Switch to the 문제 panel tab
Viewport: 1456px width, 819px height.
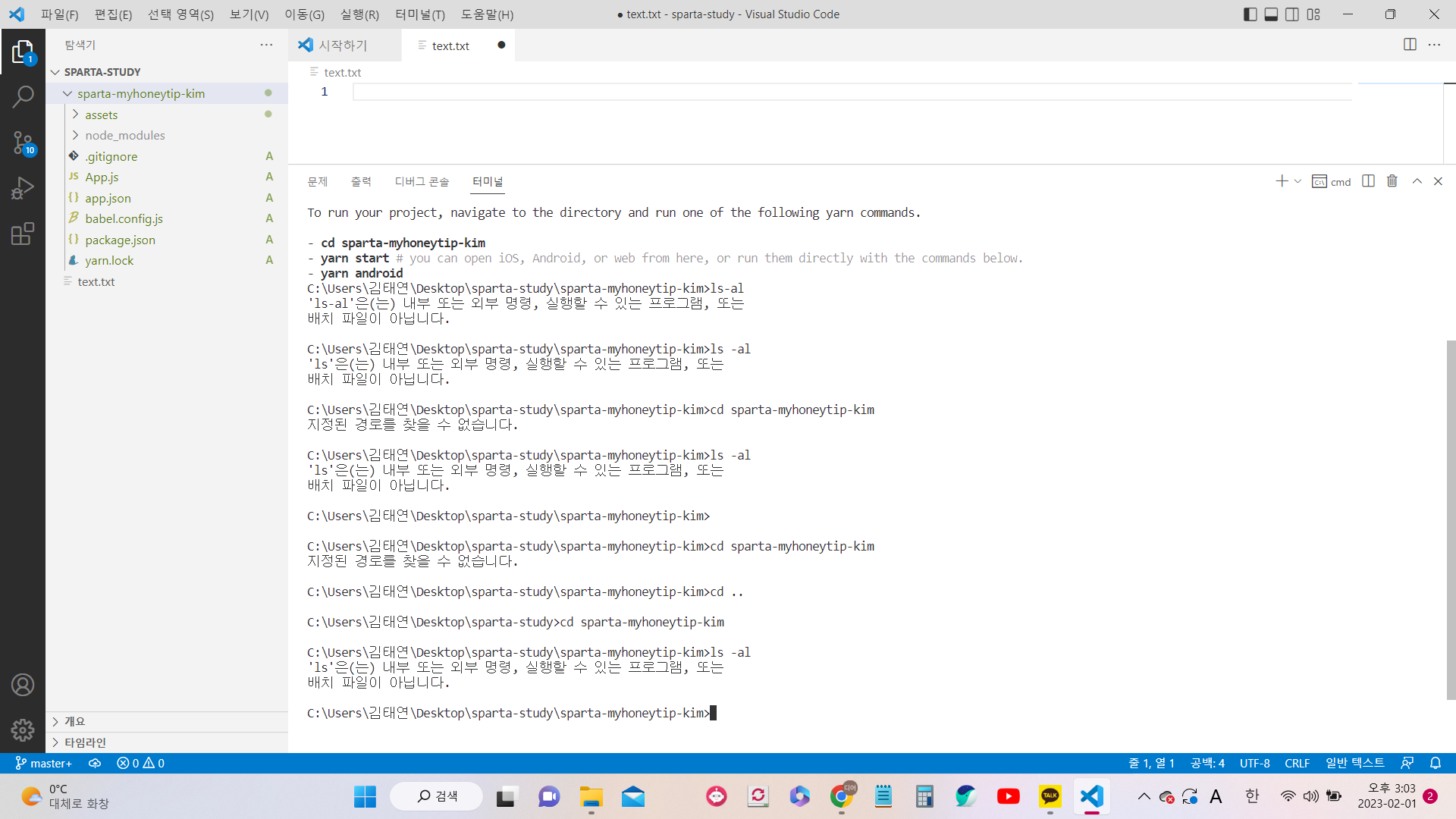(x=317, y=181)
